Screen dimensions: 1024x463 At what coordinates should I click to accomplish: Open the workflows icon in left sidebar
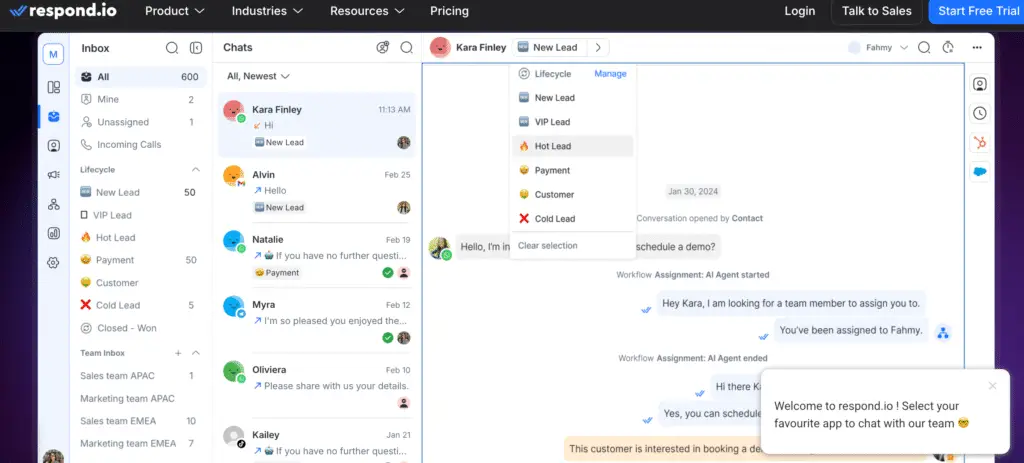(54, 204)
